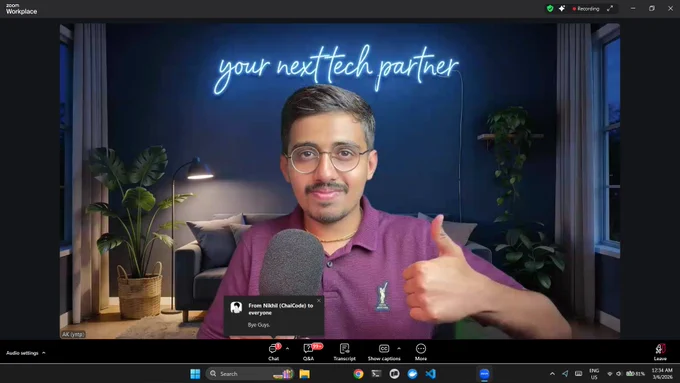Click the Recording indicator
The image size is (680, 383).
tap(586, 9)
